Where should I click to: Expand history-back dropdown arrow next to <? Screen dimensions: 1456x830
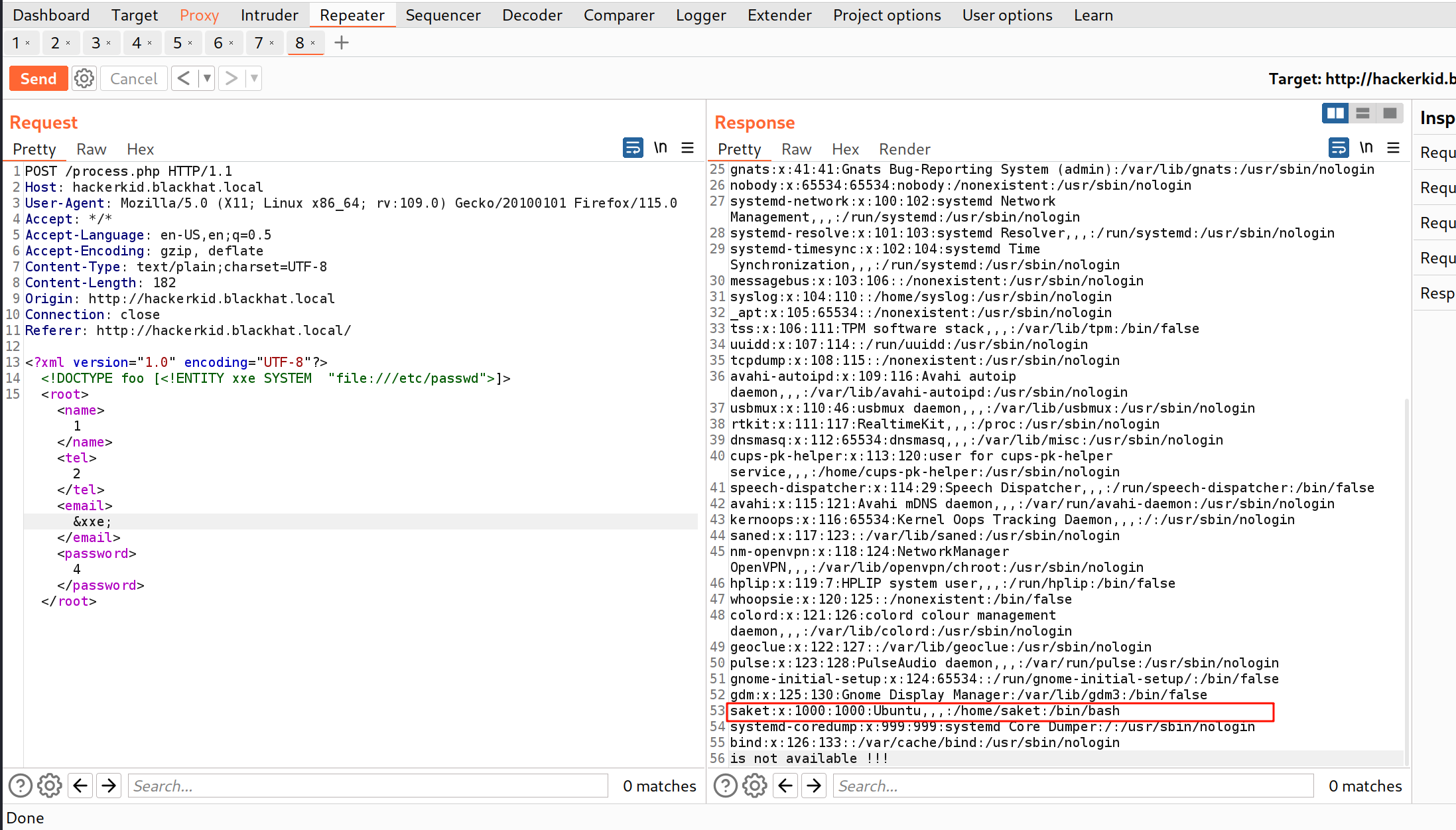click(207, 79)
